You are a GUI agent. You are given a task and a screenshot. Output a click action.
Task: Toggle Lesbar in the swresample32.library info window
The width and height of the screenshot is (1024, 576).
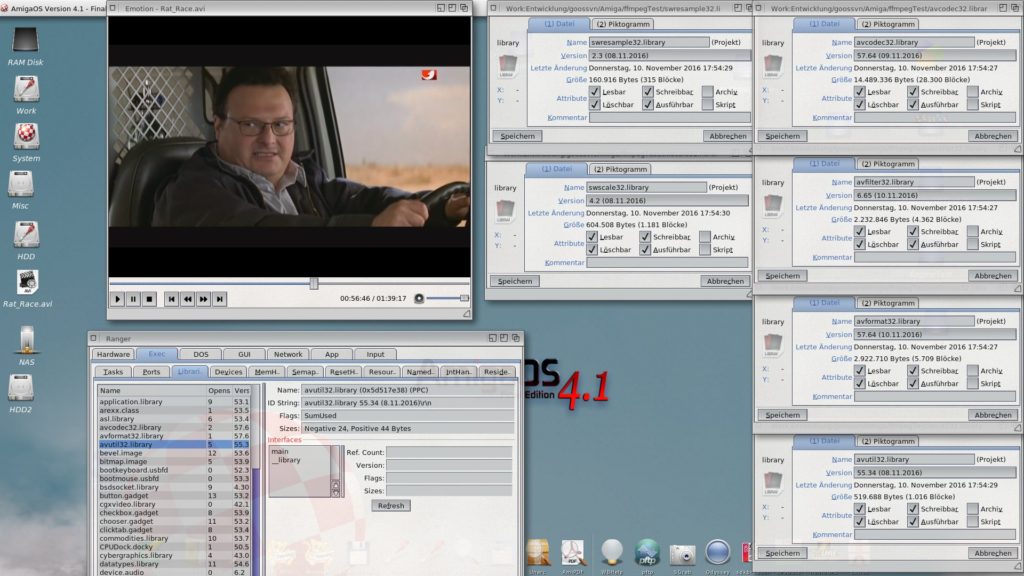point(594,92)
